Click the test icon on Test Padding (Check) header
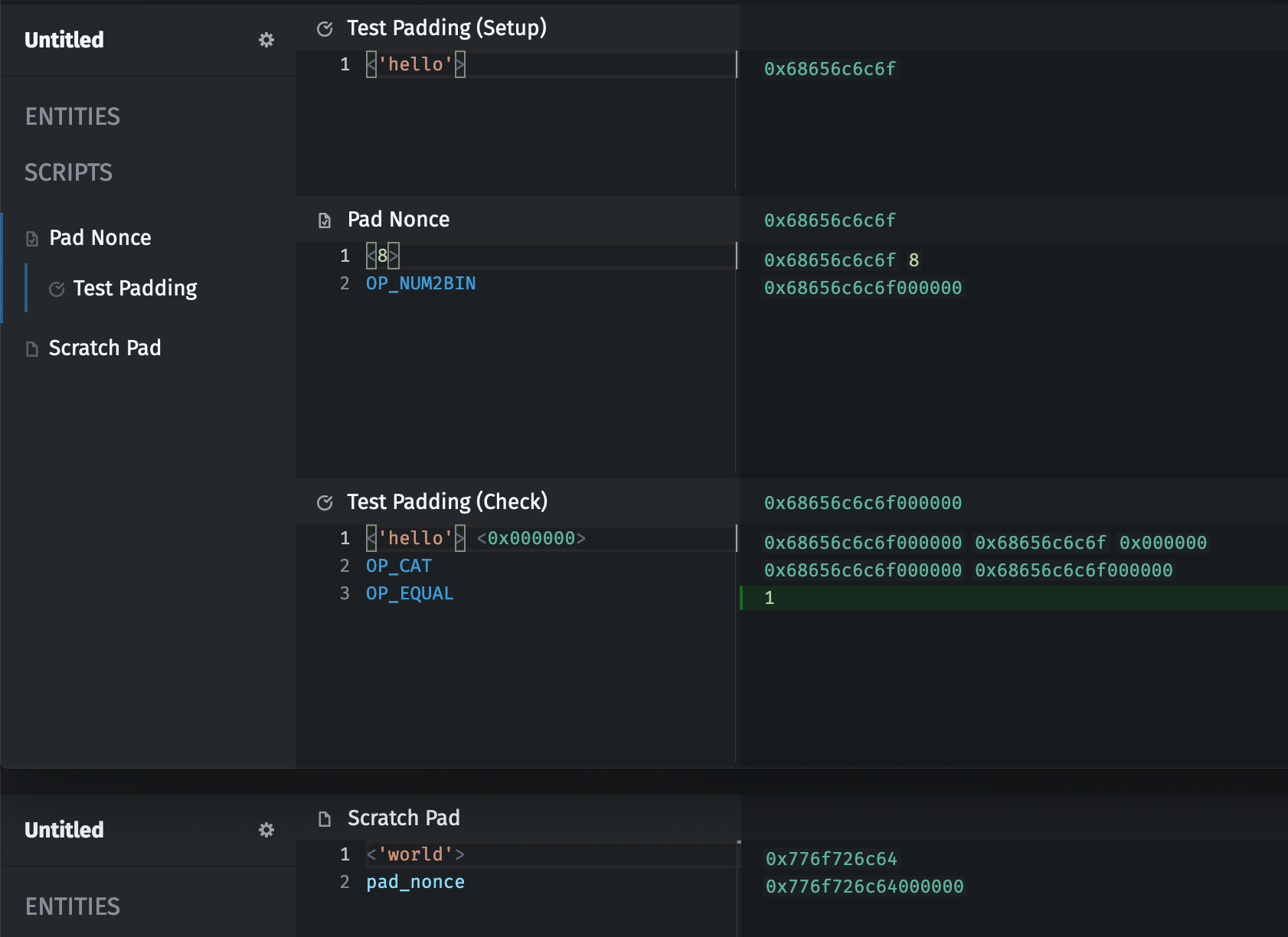The width and height of the screenshot is (1288, 937). 325,502
